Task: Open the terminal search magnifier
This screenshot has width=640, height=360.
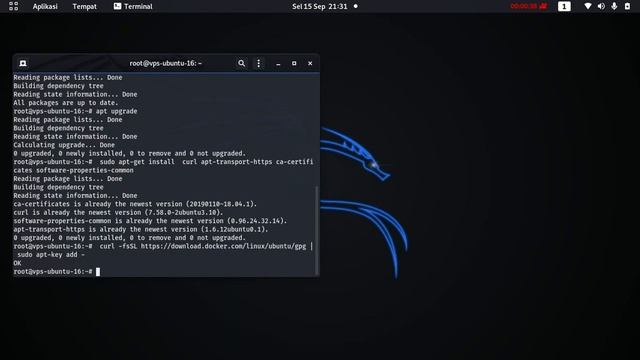Action: tap(242, 63)
